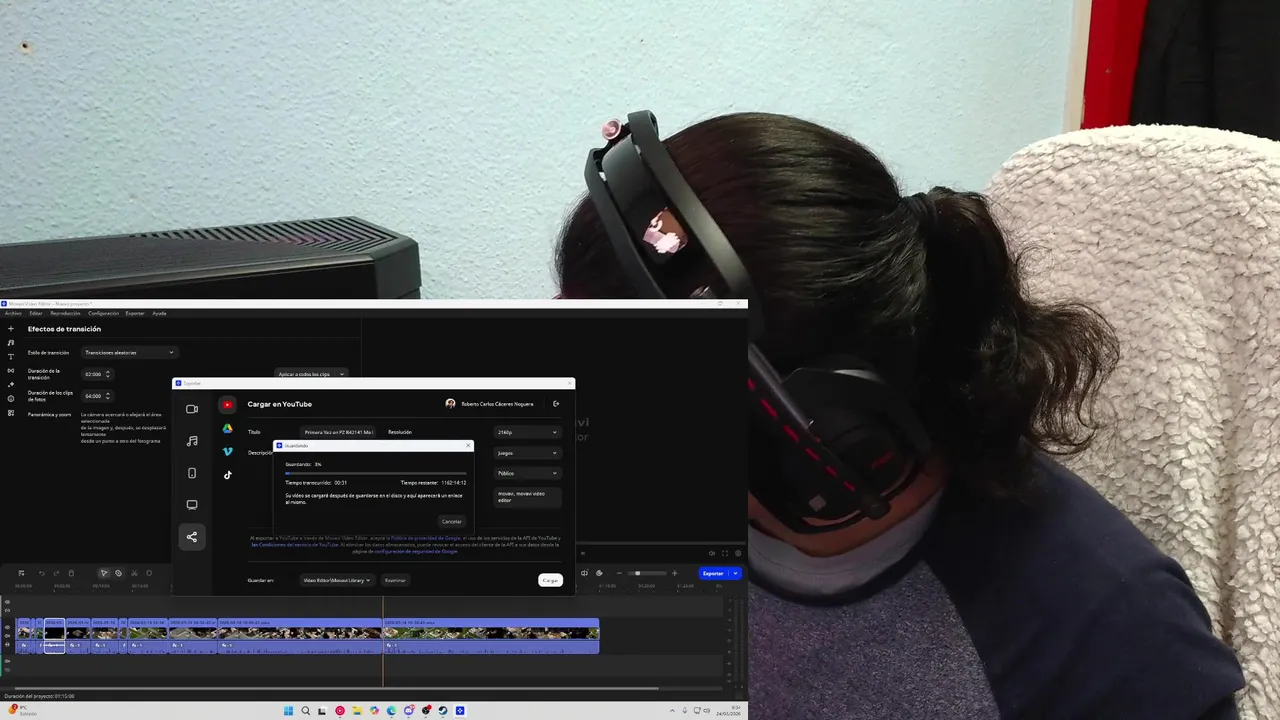Zoom out the timeline with minus icon
The width and height of the screenshot is (1280, 720).
pyautogui.click(x=619, y=573)
